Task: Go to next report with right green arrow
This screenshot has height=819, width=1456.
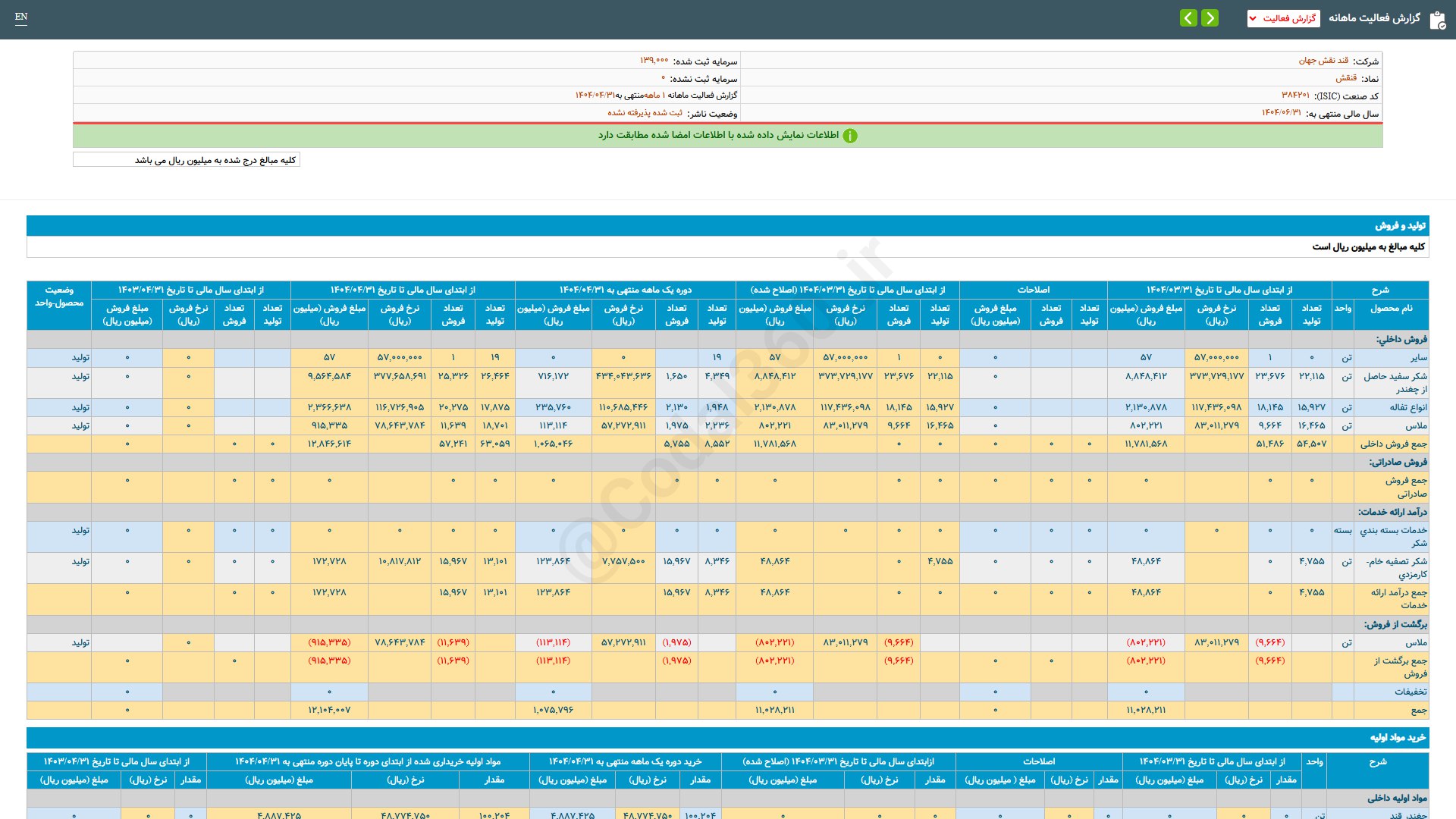Action: pyautogui.click(x=1210, y=17)
